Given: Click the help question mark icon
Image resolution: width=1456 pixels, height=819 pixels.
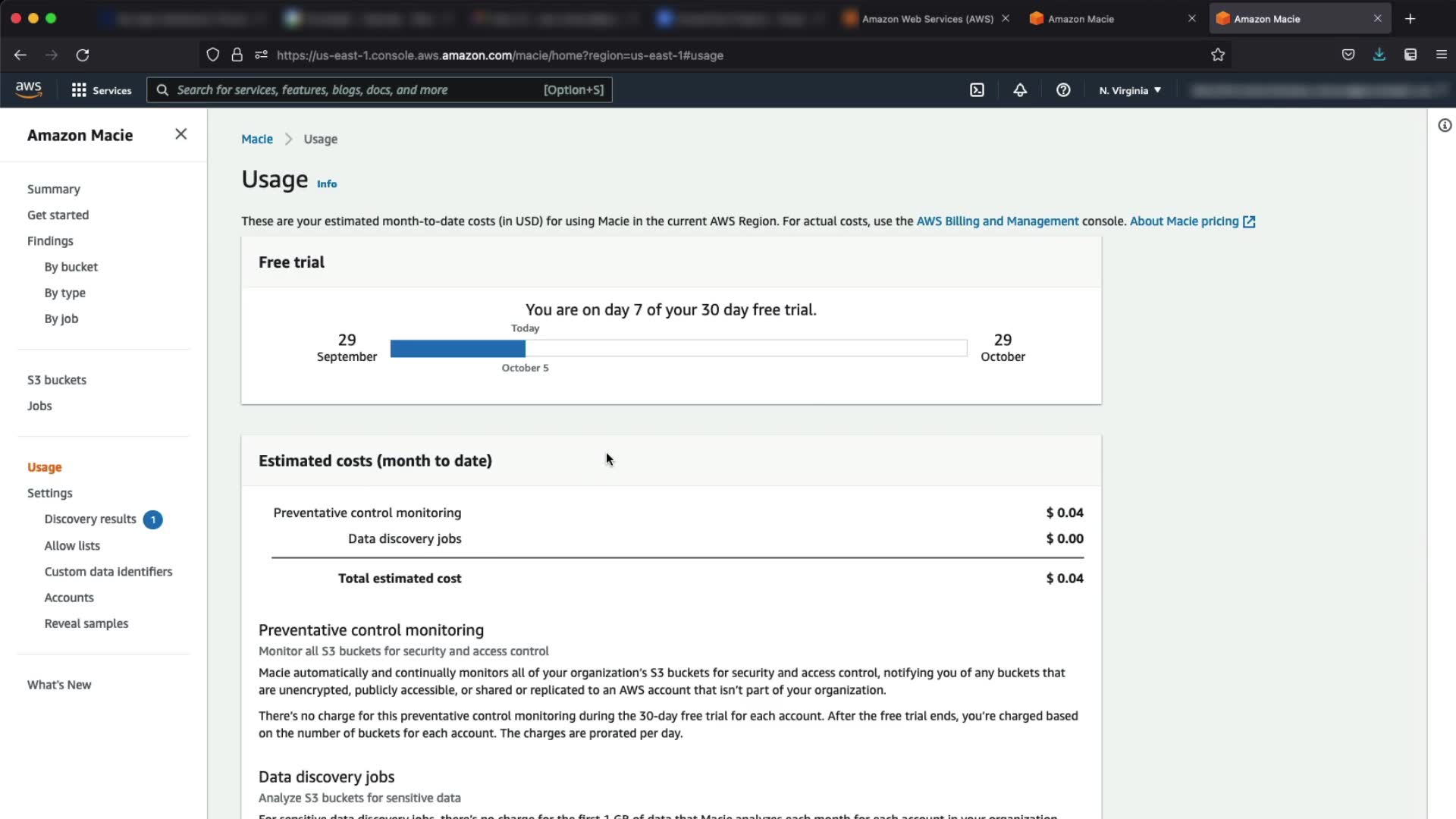Looking at the screenshot, I should (x=1063, y=90).
